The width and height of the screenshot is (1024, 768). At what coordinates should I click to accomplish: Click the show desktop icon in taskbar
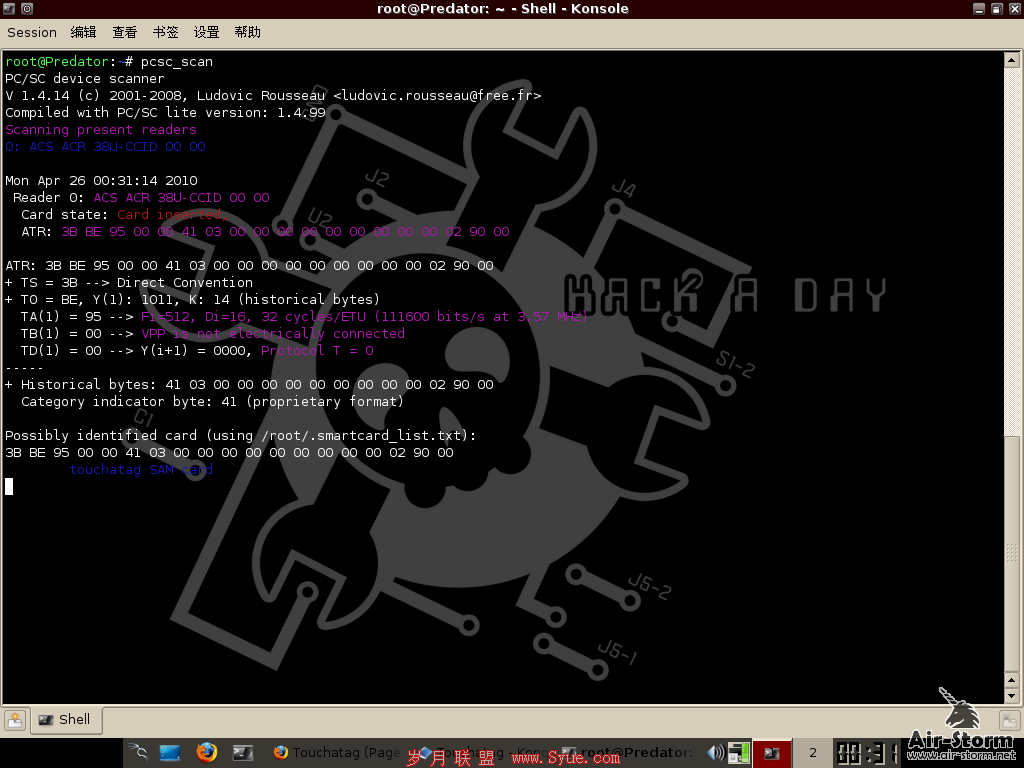pos(170,753)
